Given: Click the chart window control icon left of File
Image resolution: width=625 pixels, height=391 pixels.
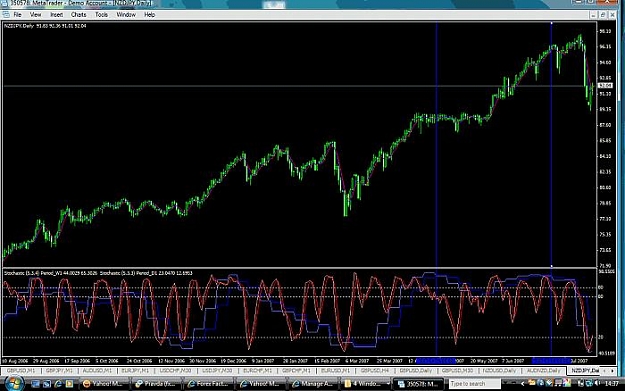Looking at the screenshot, I should pyautogui.click(x=6, y=15).
